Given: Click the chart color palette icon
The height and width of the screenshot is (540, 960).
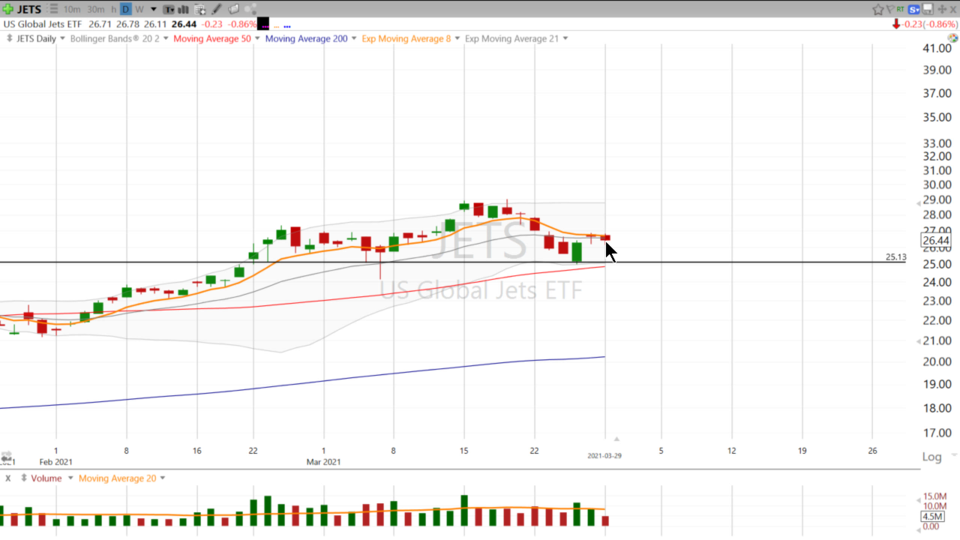Looking at the screenshot, I should 953,38.
